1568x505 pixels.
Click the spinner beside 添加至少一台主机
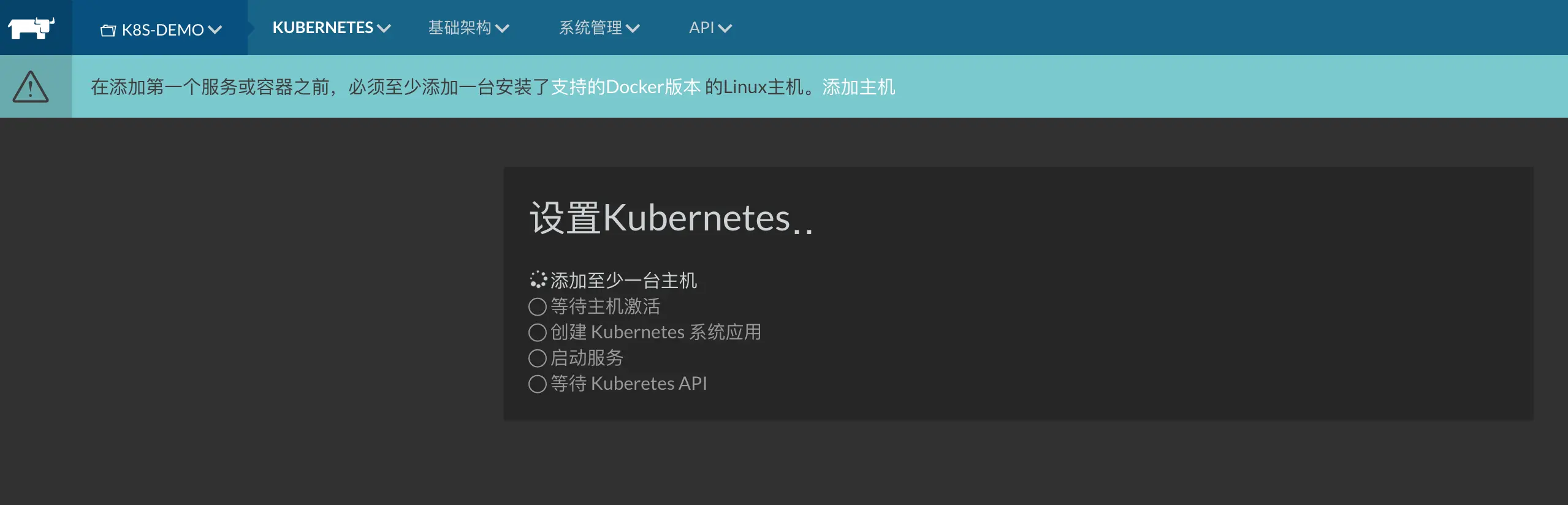point(538,280)
